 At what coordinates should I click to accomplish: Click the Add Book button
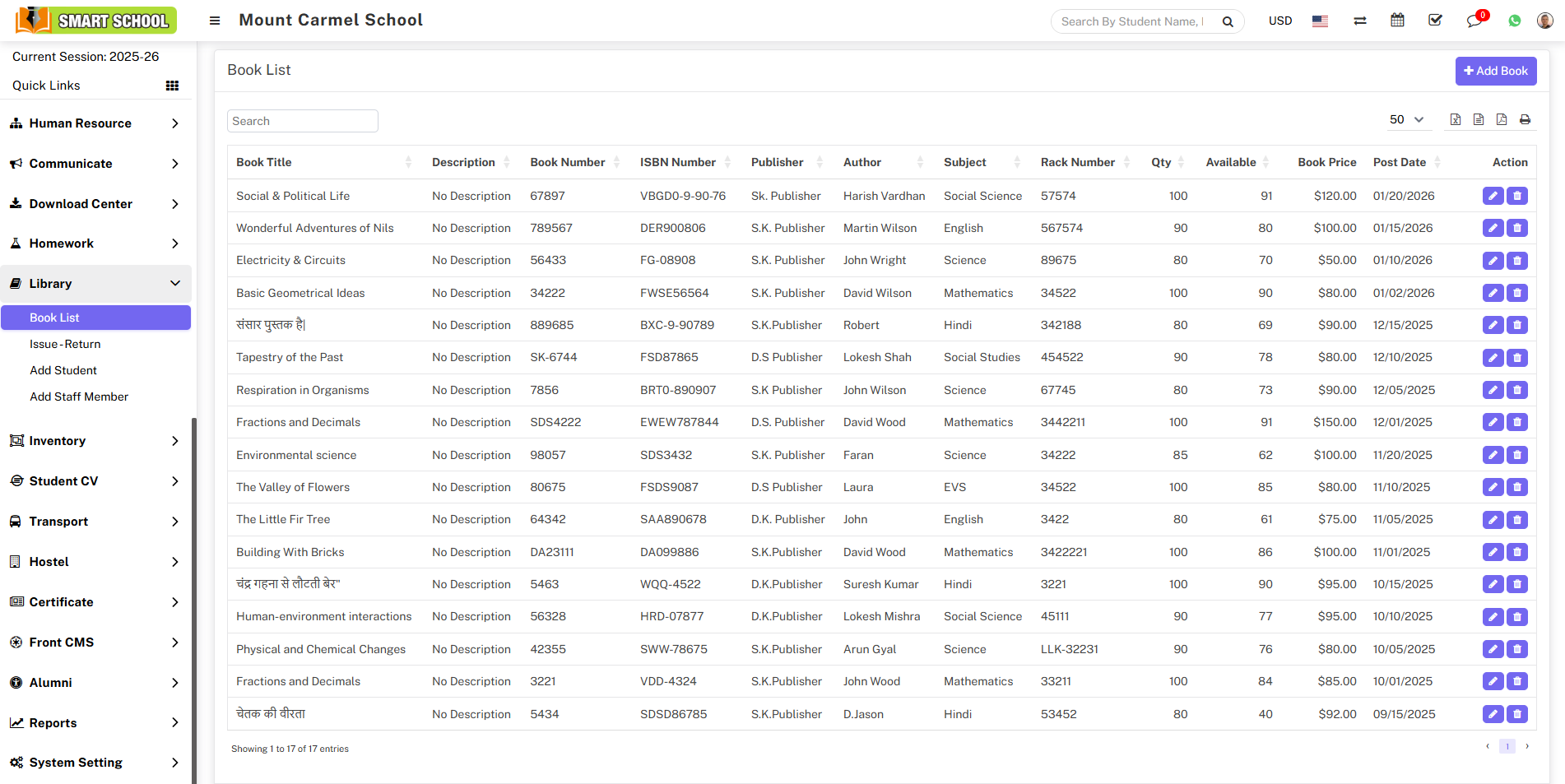tap(1495, 71)
